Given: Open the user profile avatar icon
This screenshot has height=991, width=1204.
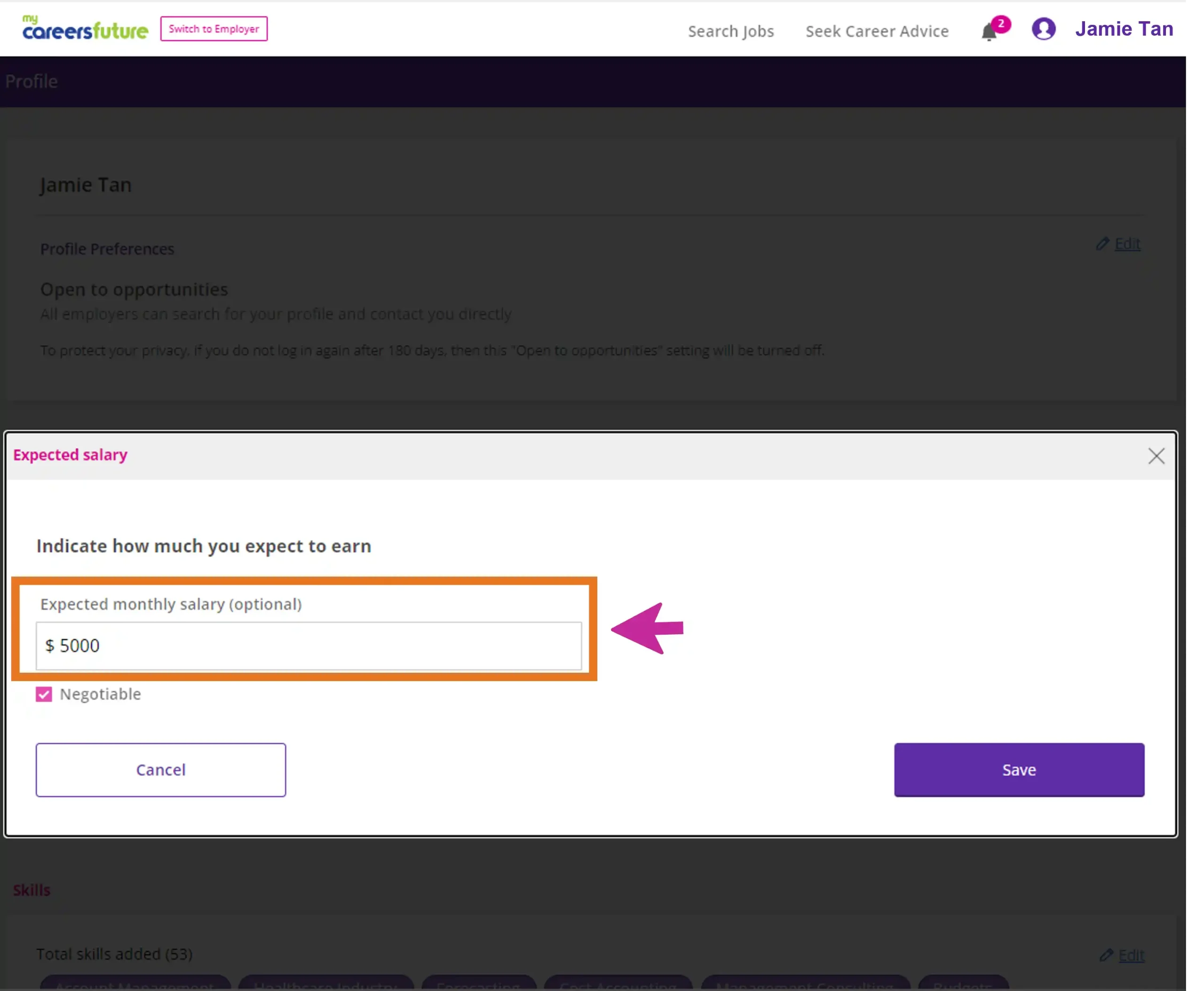Looking at the screenshot, I should click(x=1043, y=29).
